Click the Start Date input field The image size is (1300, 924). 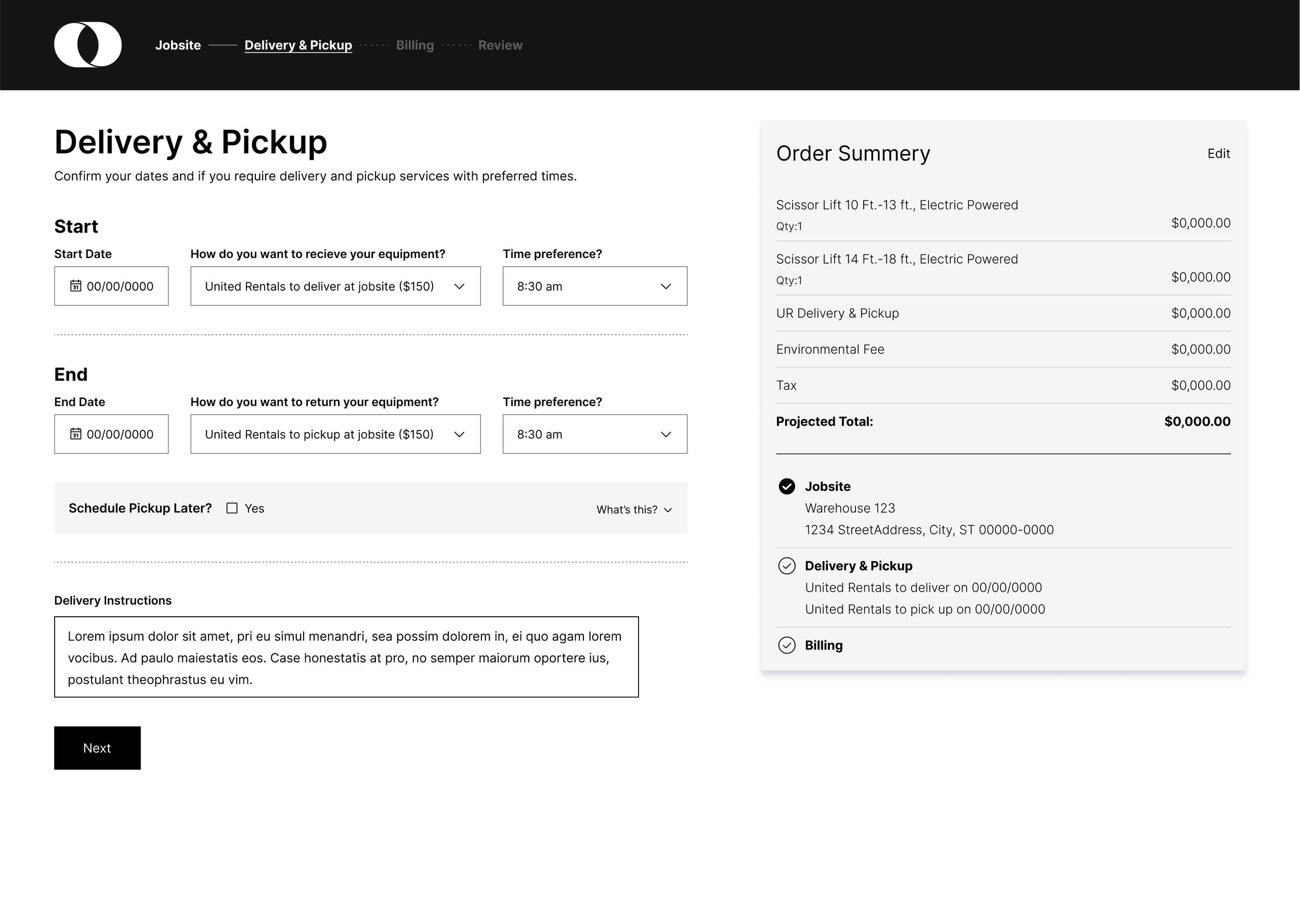(x=120, y=286)
